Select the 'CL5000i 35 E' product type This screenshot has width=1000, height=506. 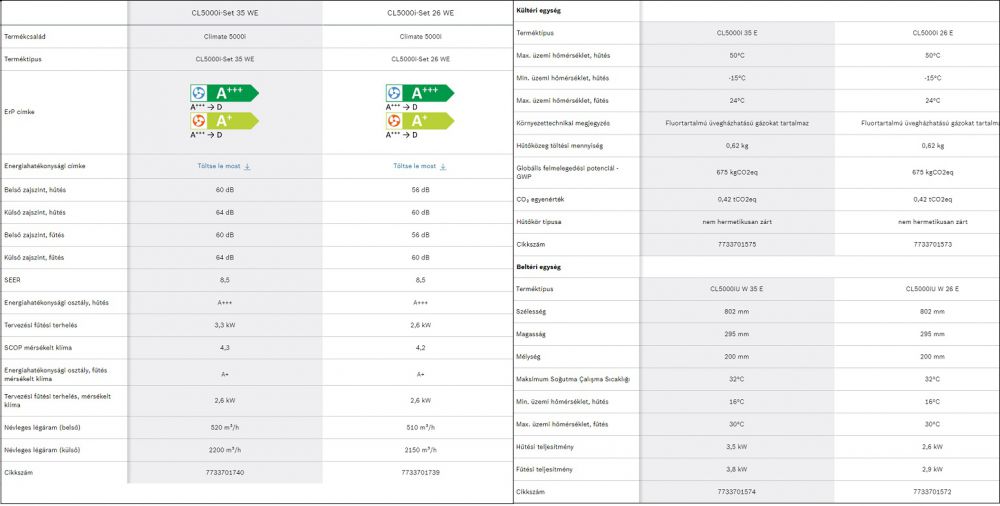click(x=737, y=33)
